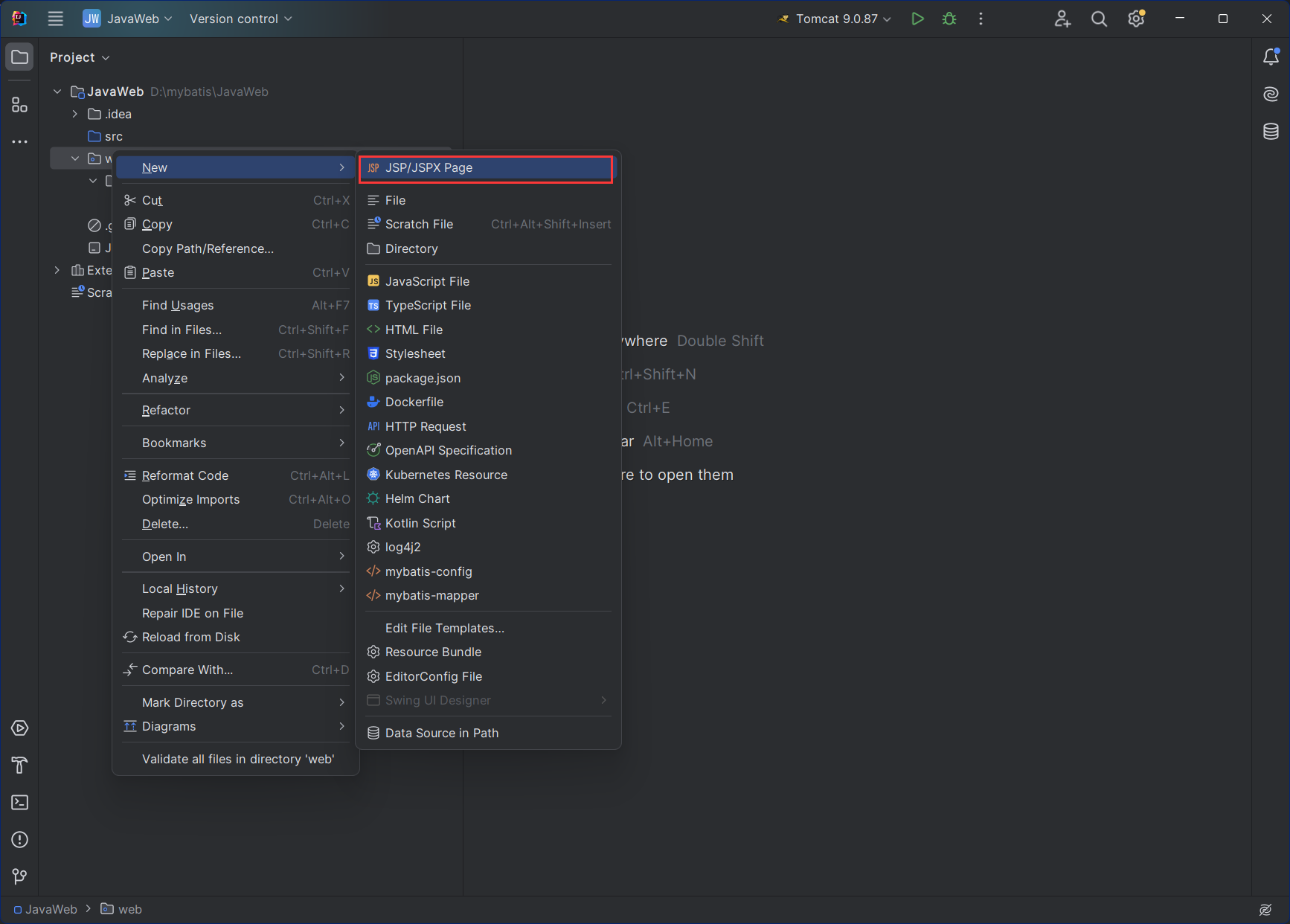Click the Search Everywhere magnifier icon
The image size is (1290, 924).
pos(1099,19)
